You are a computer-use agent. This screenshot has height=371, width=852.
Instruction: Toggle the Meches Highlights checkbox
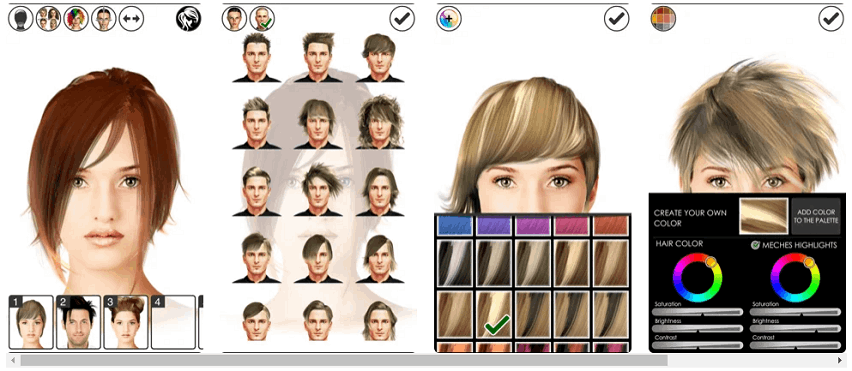click(x=755, y=245)
